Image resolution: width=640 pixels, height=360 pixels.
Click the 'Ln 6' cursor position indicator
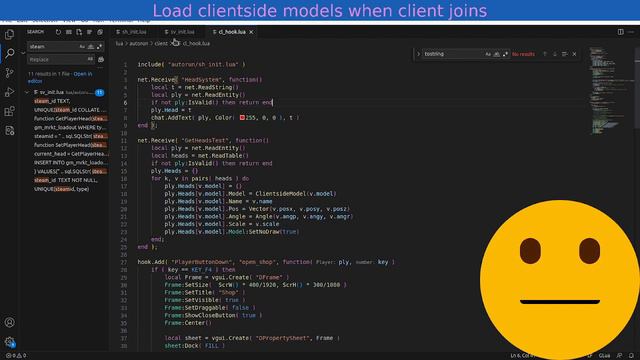coord(522,356)
